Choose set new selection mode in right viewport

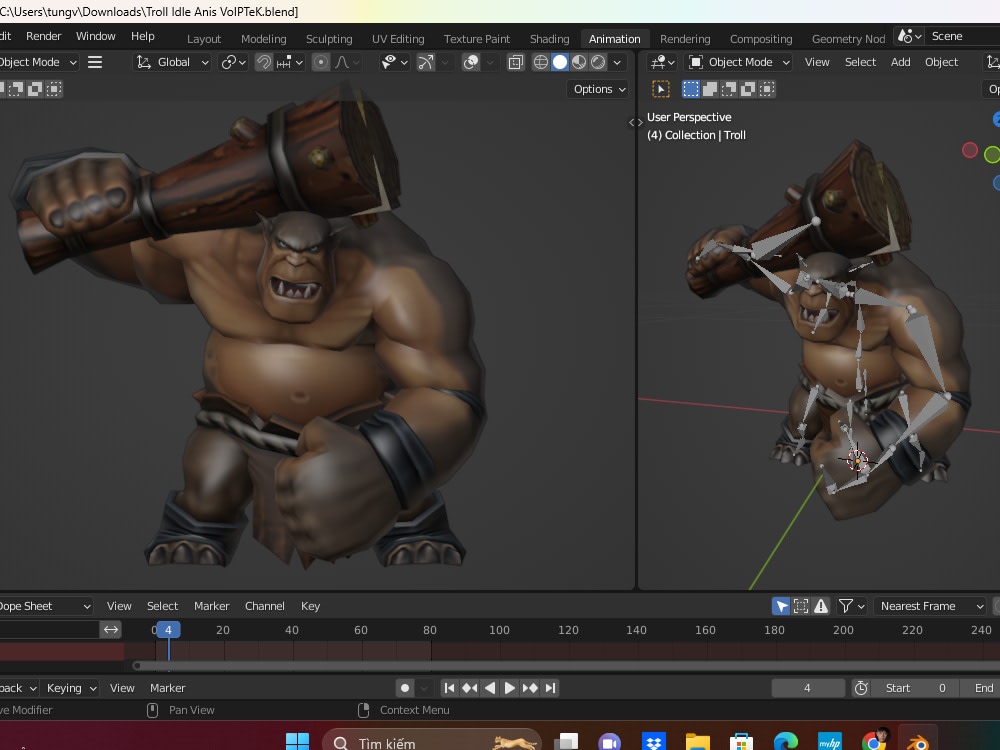[x=691, y=89]
